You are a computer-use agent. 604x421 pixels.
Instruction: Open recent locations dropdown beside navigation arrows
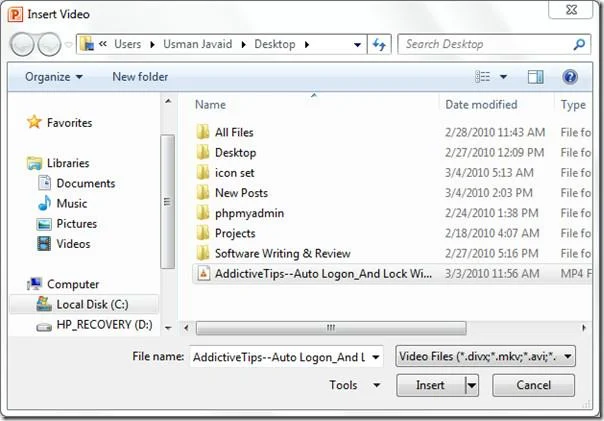point(69,45)
